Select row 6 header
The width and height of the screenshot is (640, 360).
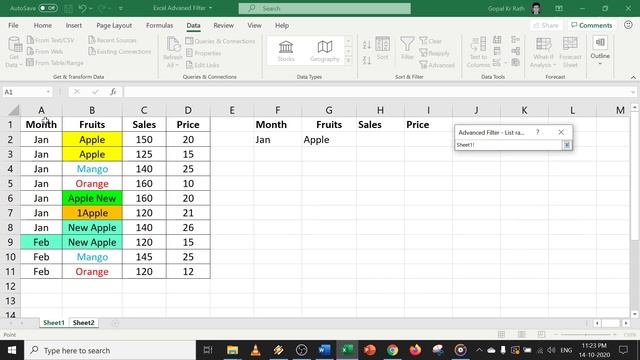click(10, 198)
